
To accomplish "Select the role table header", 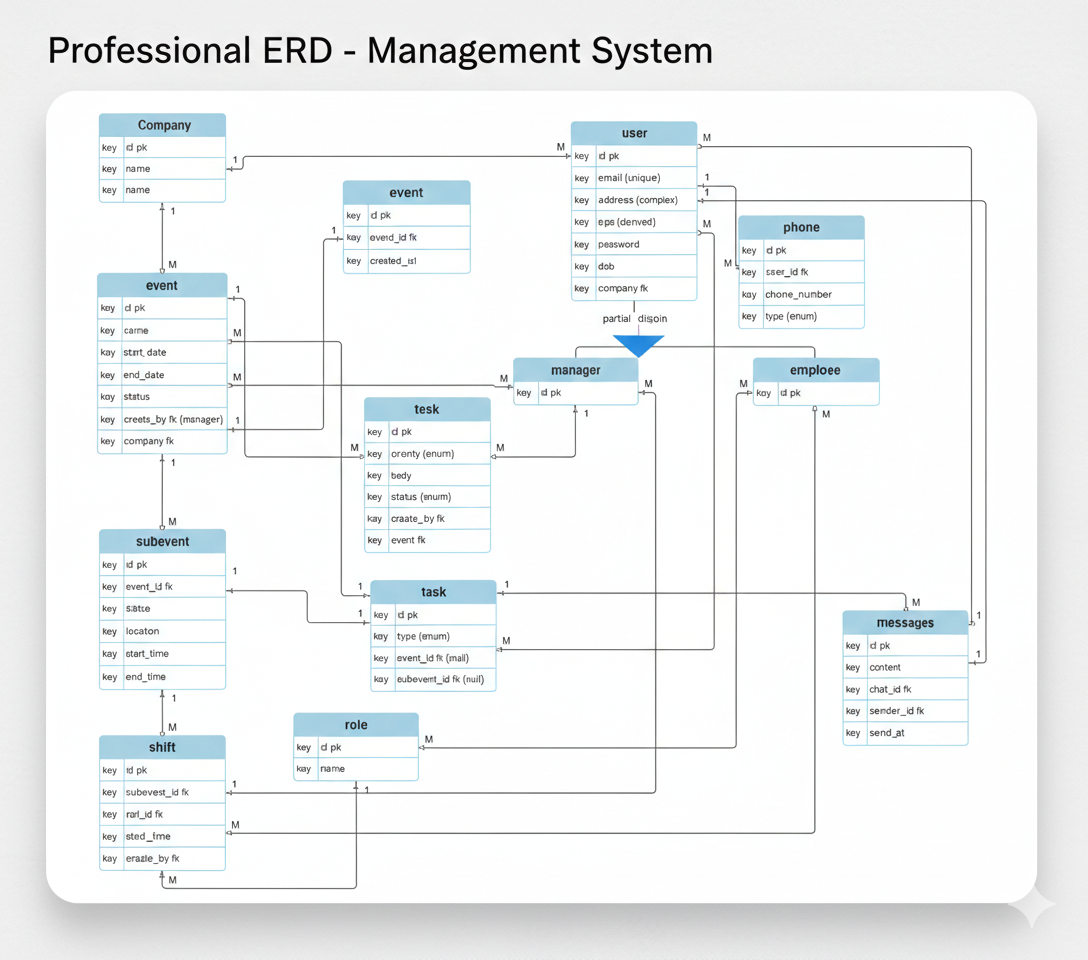I will click(x=356, y=725).
